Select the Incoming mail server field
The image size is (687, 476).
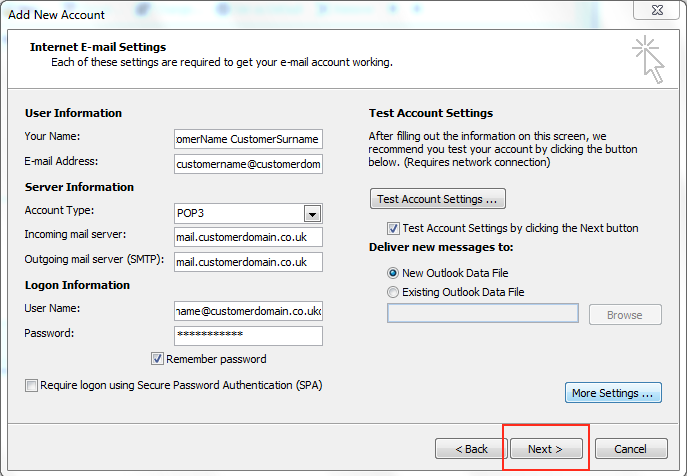(x=247, y=237)
